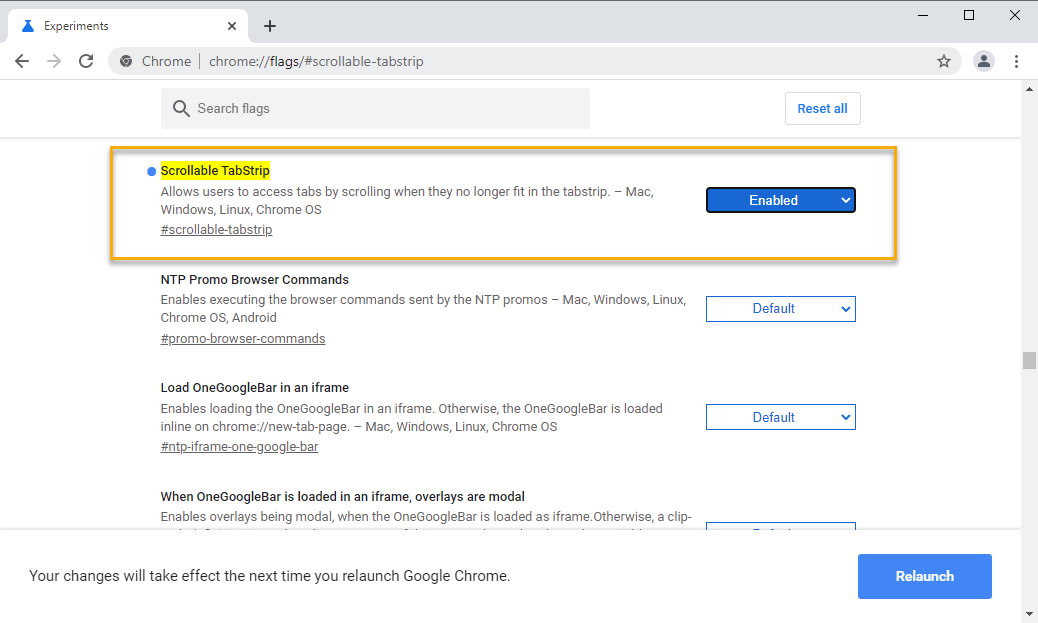This screenshot has width=1038, height=623.
Task: Click the Reset all button
Action: pyautogui.click(x=822, y=108)
